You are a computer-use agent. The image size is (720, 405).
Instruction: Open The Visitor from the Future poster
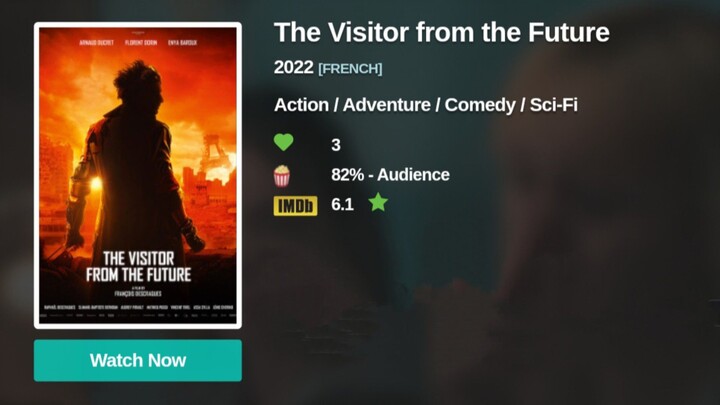pyautogui.click(x=138, y=175)
